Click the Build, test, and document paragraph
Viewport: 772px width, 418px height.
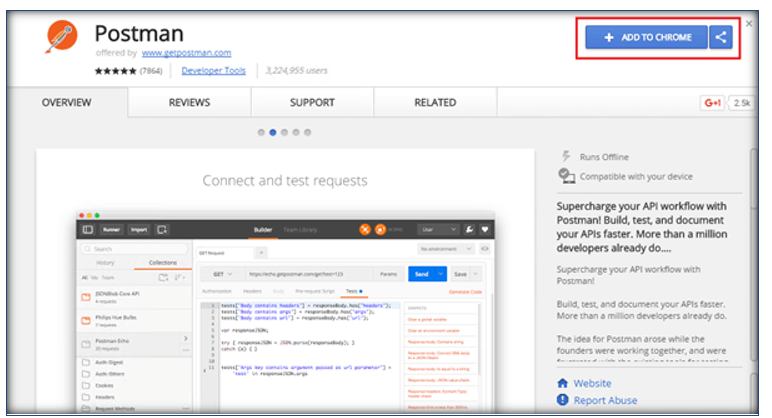642,310
